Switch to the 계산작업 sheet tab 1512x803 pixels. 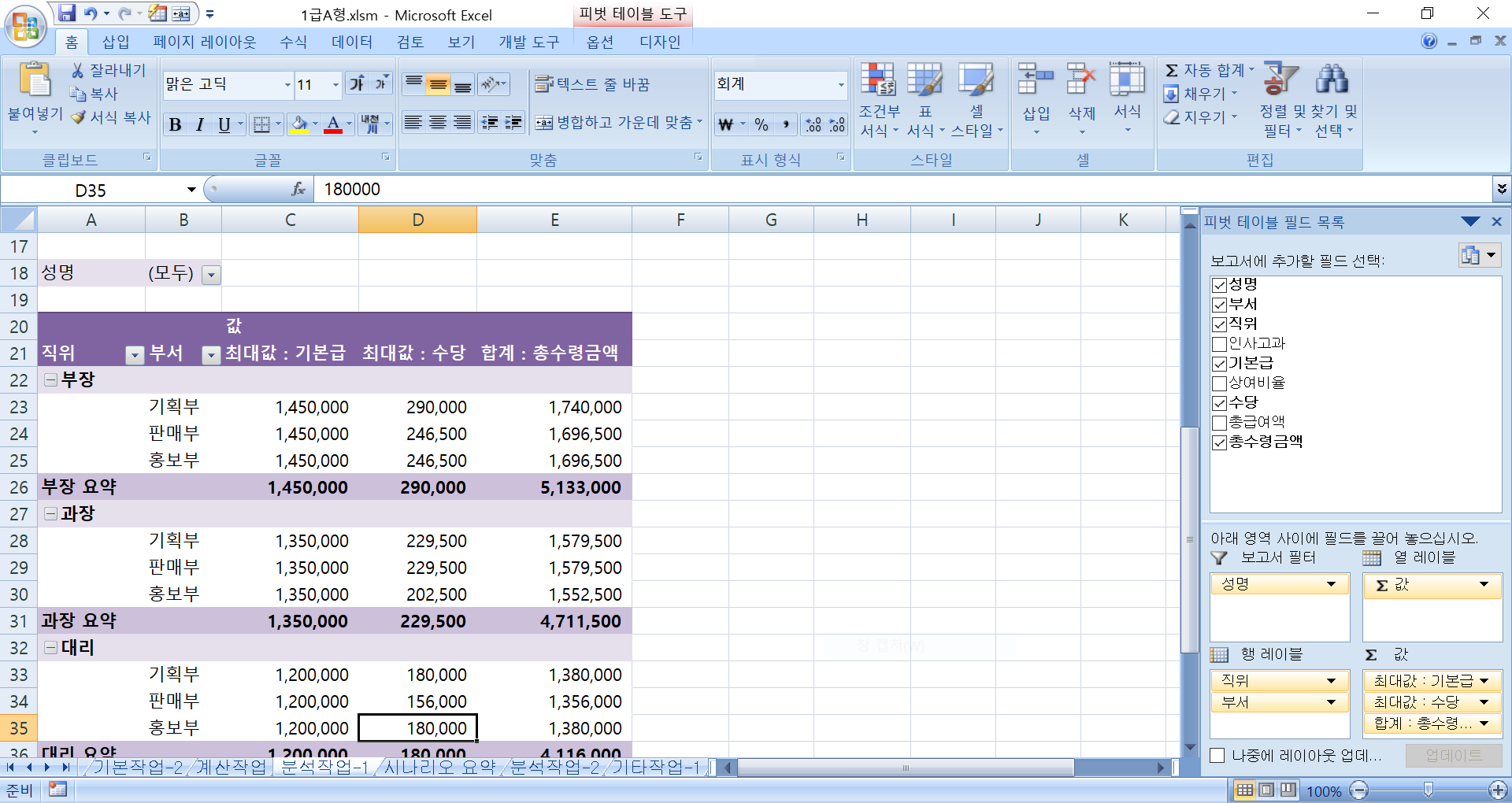(231, 767)
